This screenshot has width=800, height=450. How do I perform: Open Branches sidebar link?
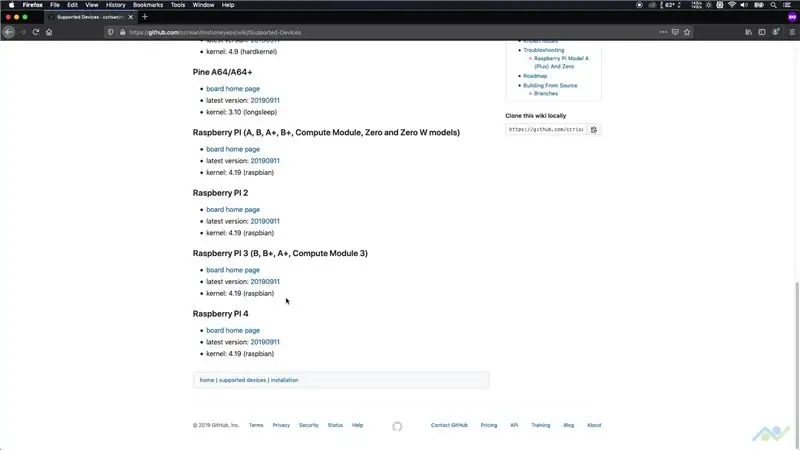(x=546, y=94)
